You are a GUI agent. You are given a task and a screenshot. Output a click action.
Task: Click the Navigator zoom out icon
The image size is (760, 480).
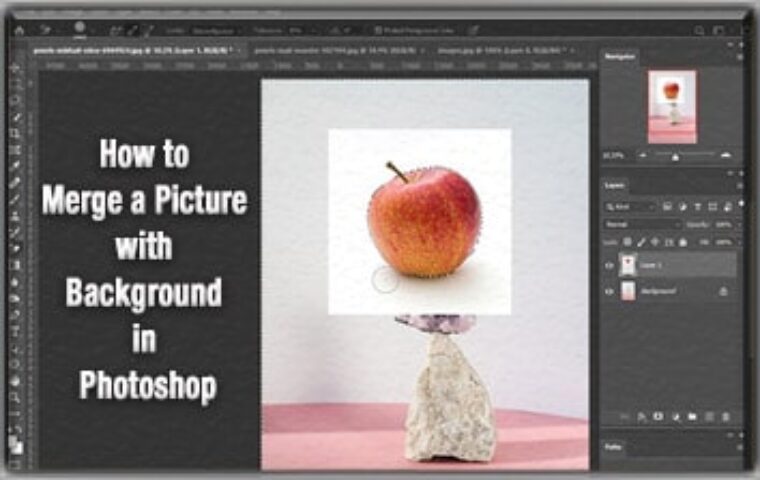pyautogui.click(x=643, y=156)
